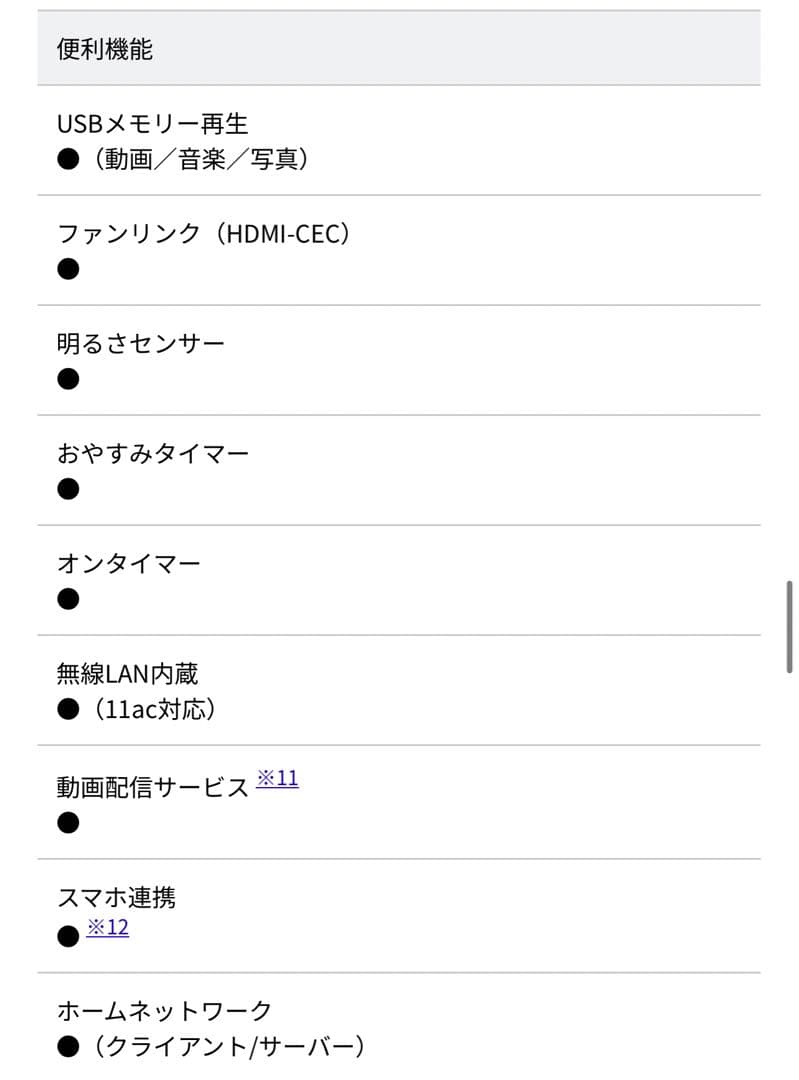This screenshot has width=799, height=1080.
Task: Select the ホームネットワーク label
Action: 165,1011
